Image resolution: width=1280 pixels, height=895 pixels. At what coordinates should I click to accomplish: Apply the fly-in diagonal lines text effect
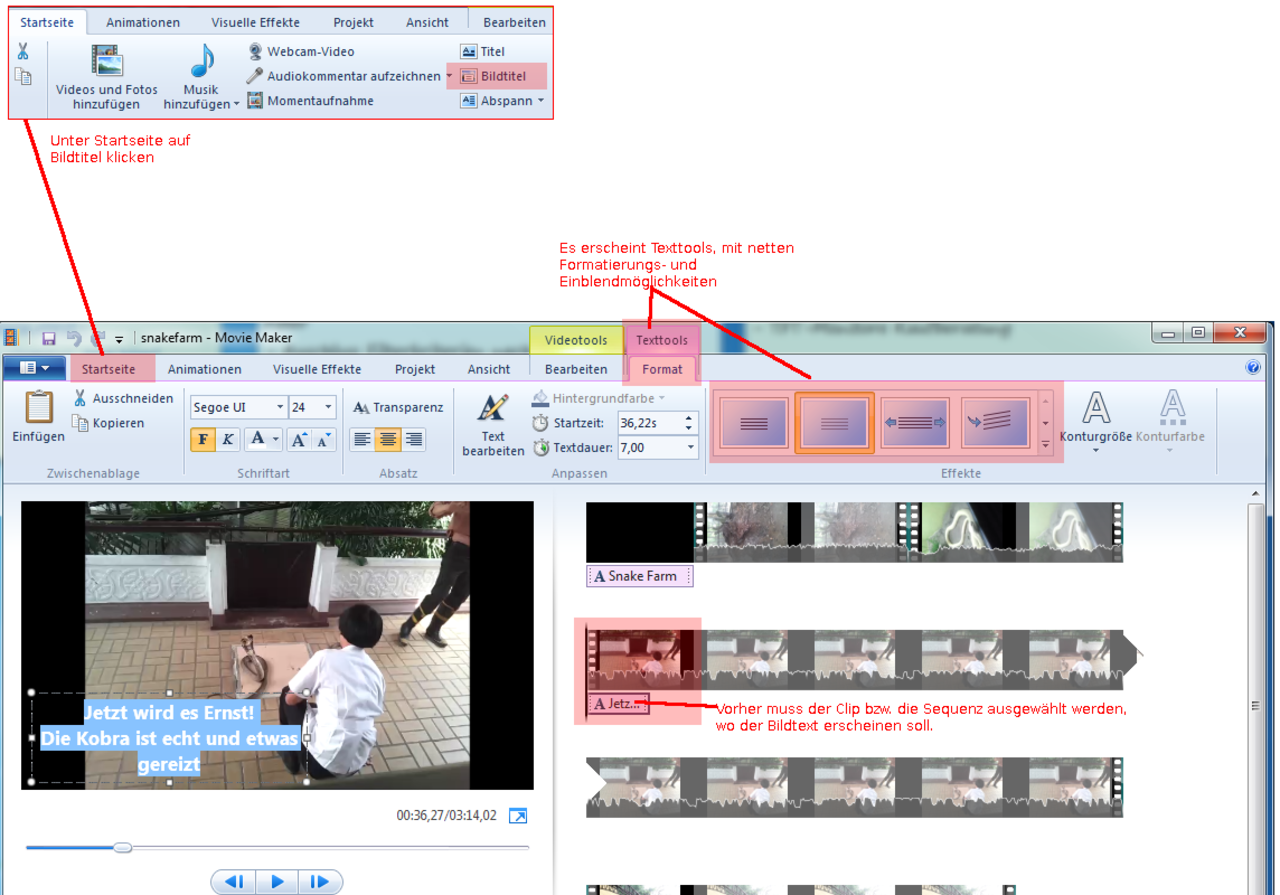point(996,424)
